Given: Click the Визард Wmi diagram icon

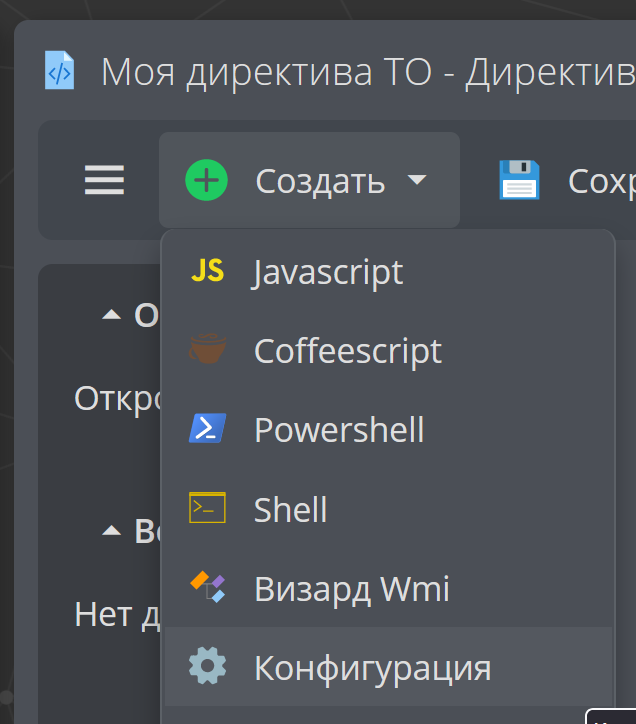Looking at the screenshot, I should tap(207, 587).
